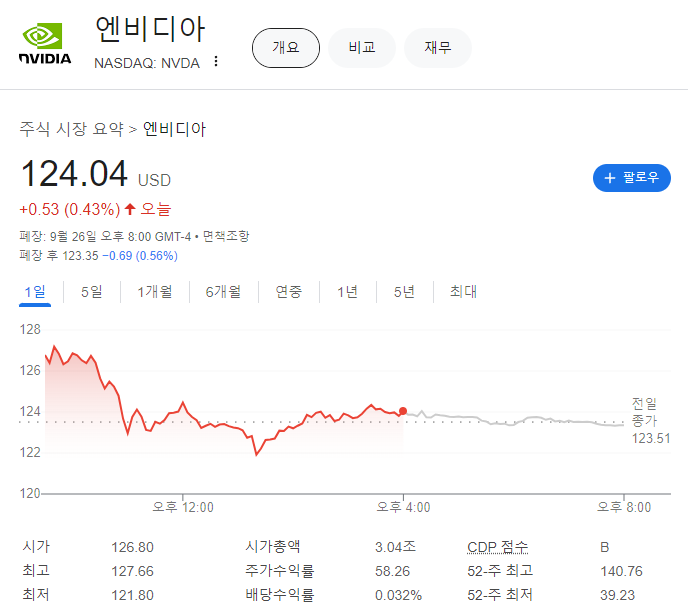Screen dimensions: 688x616
Task: Show the 6개월 chart range
Action: point(223,292)
